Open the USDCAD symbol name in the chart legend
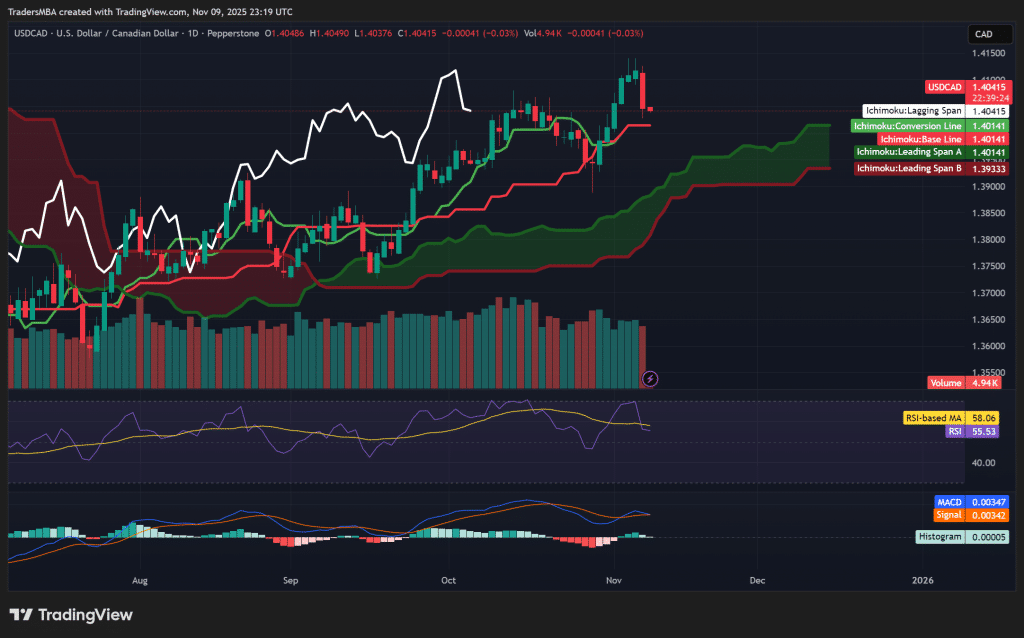 31,33
